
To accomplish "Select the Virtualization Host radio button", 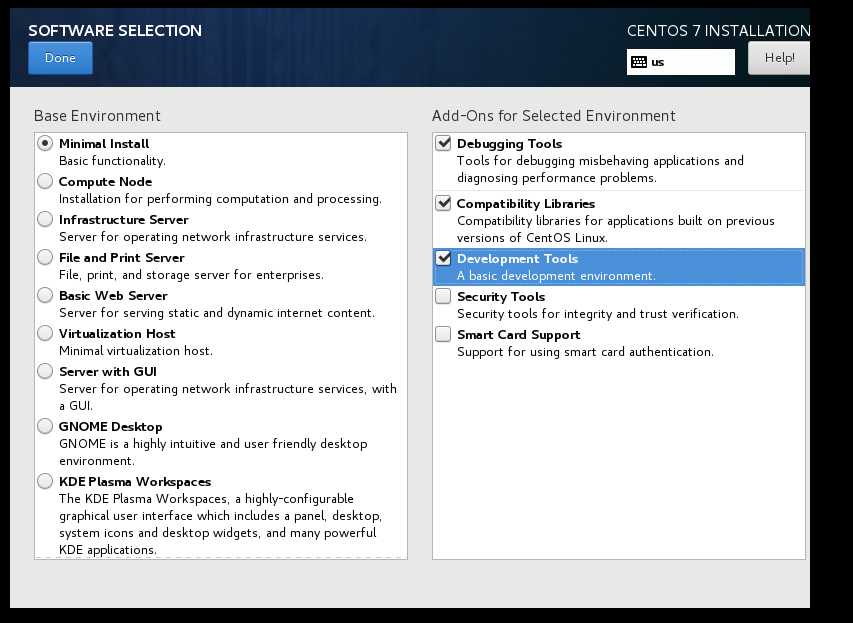I will [x=45, y=334].
